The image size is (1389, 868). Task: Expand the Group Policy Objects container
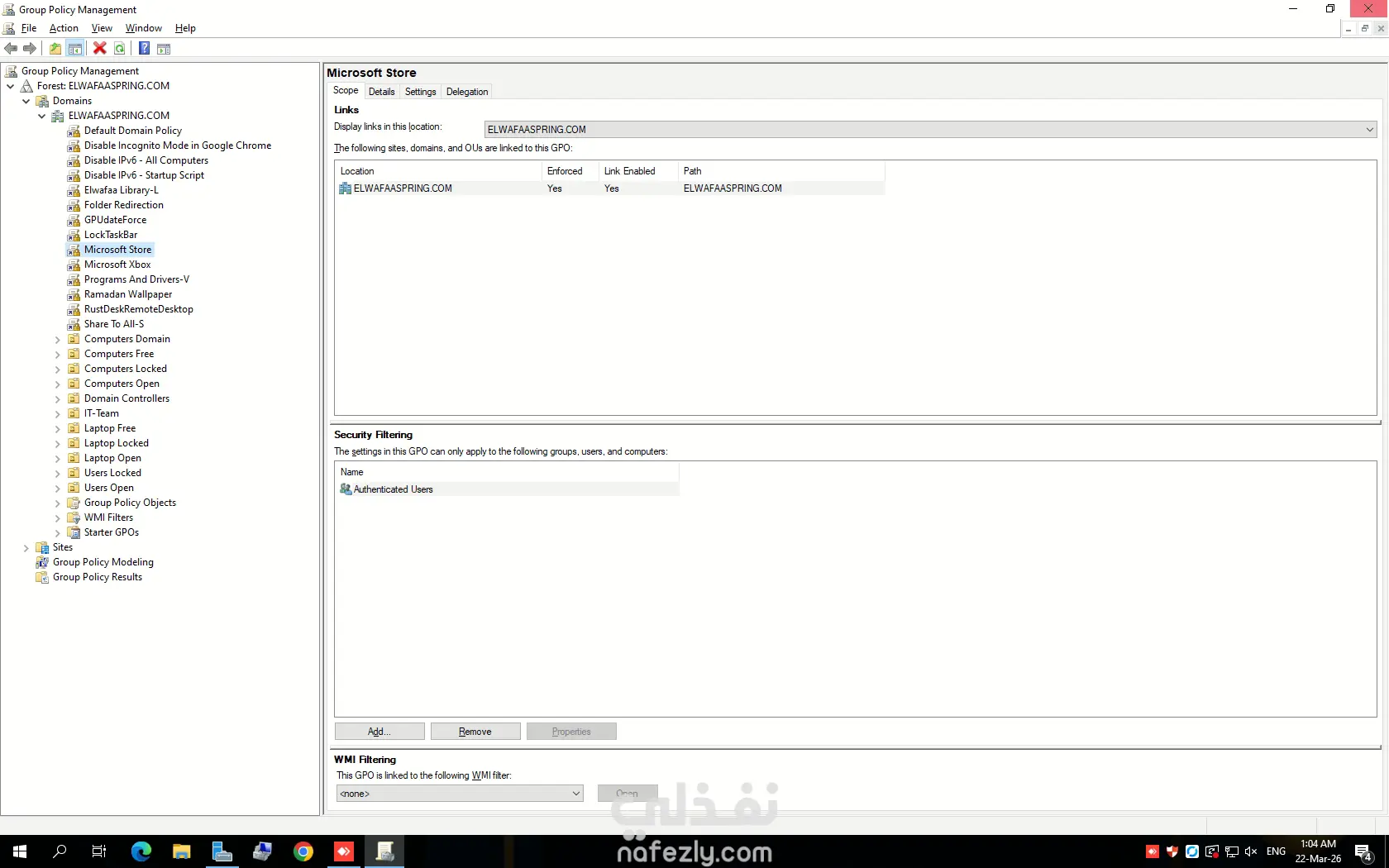(x=57, y=503)
